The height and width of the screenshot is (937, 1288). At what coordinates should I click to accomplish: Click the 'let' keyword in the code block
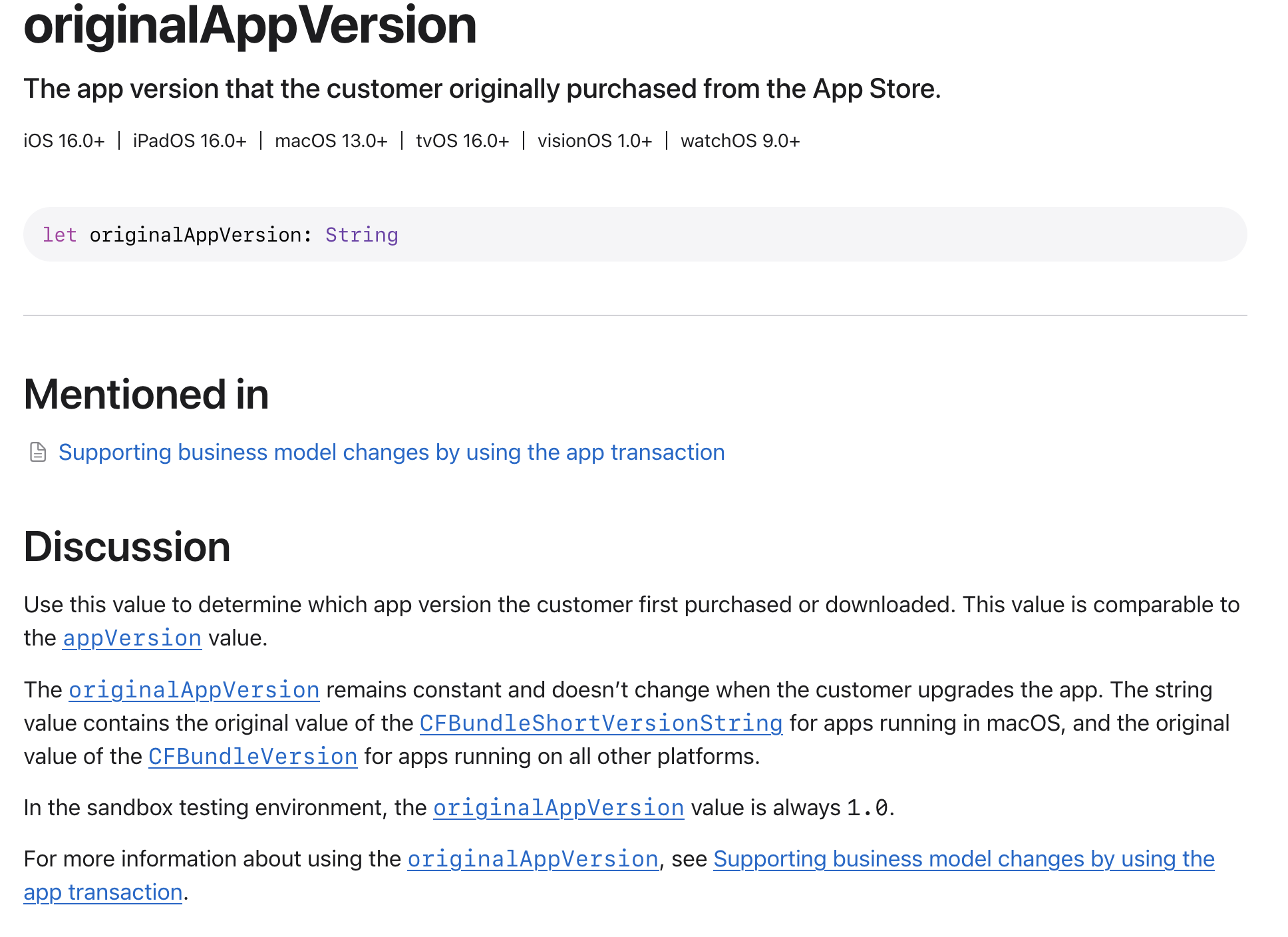pyautogui.click(x=60, y=235)
